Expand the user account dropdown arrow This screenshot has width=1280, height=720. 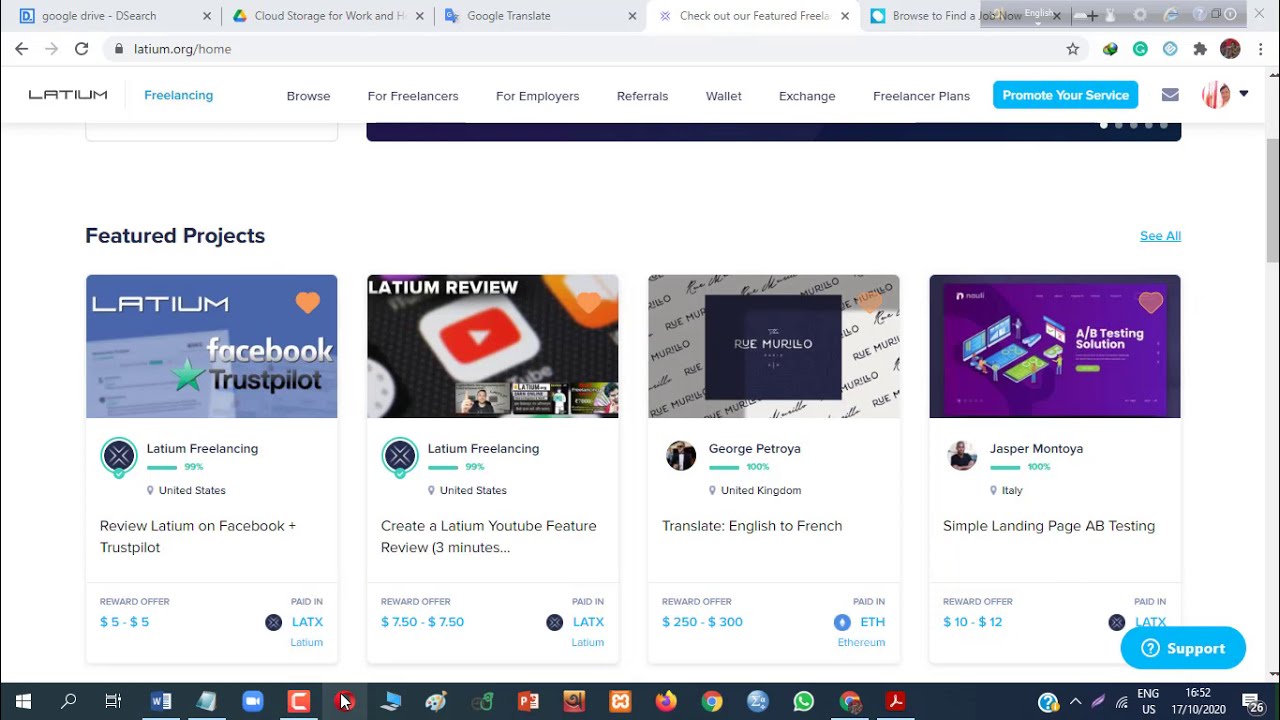pyautogui.click(x=1244, y=94)
